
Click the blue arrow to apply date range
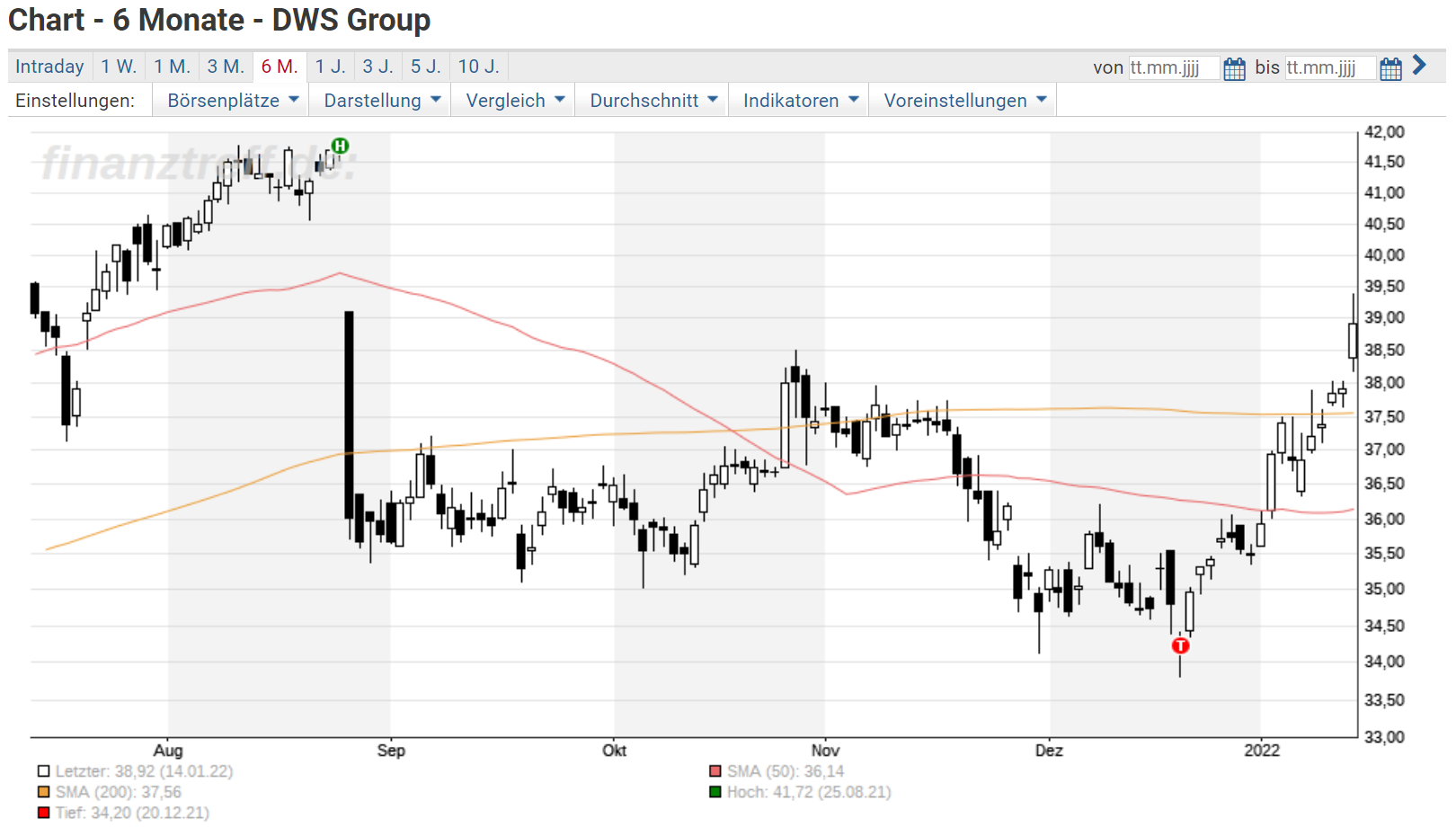tap(1419, 65)
